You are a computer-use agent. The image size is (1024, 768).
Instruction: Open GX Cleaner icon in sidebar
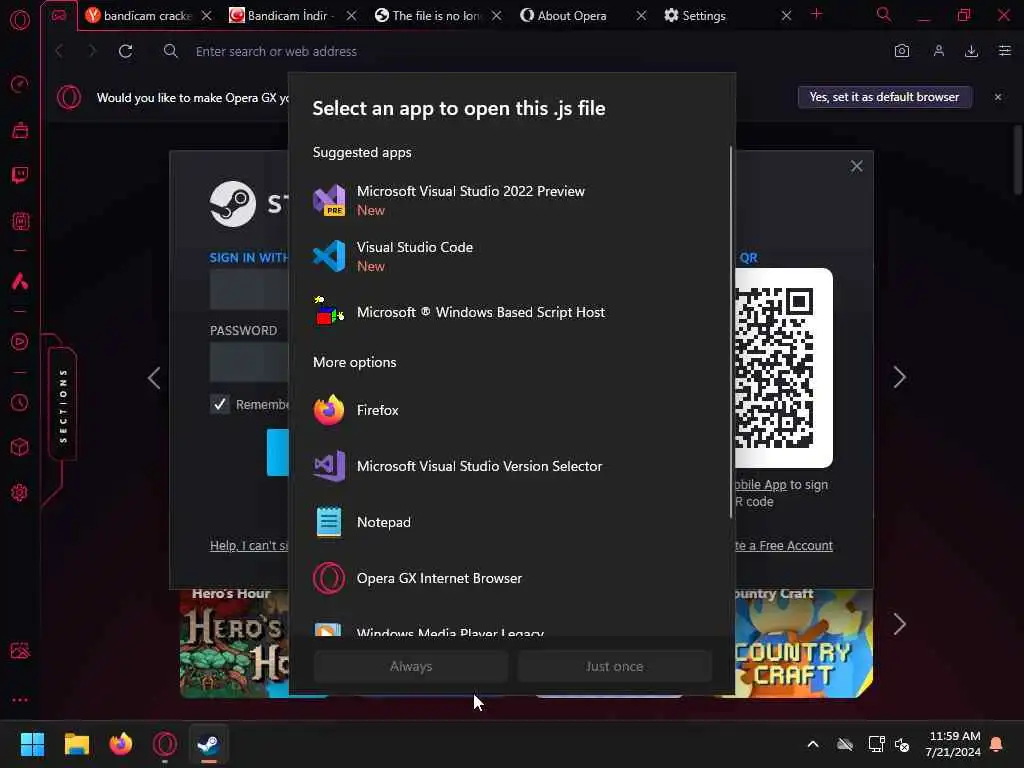click(20, 131)
